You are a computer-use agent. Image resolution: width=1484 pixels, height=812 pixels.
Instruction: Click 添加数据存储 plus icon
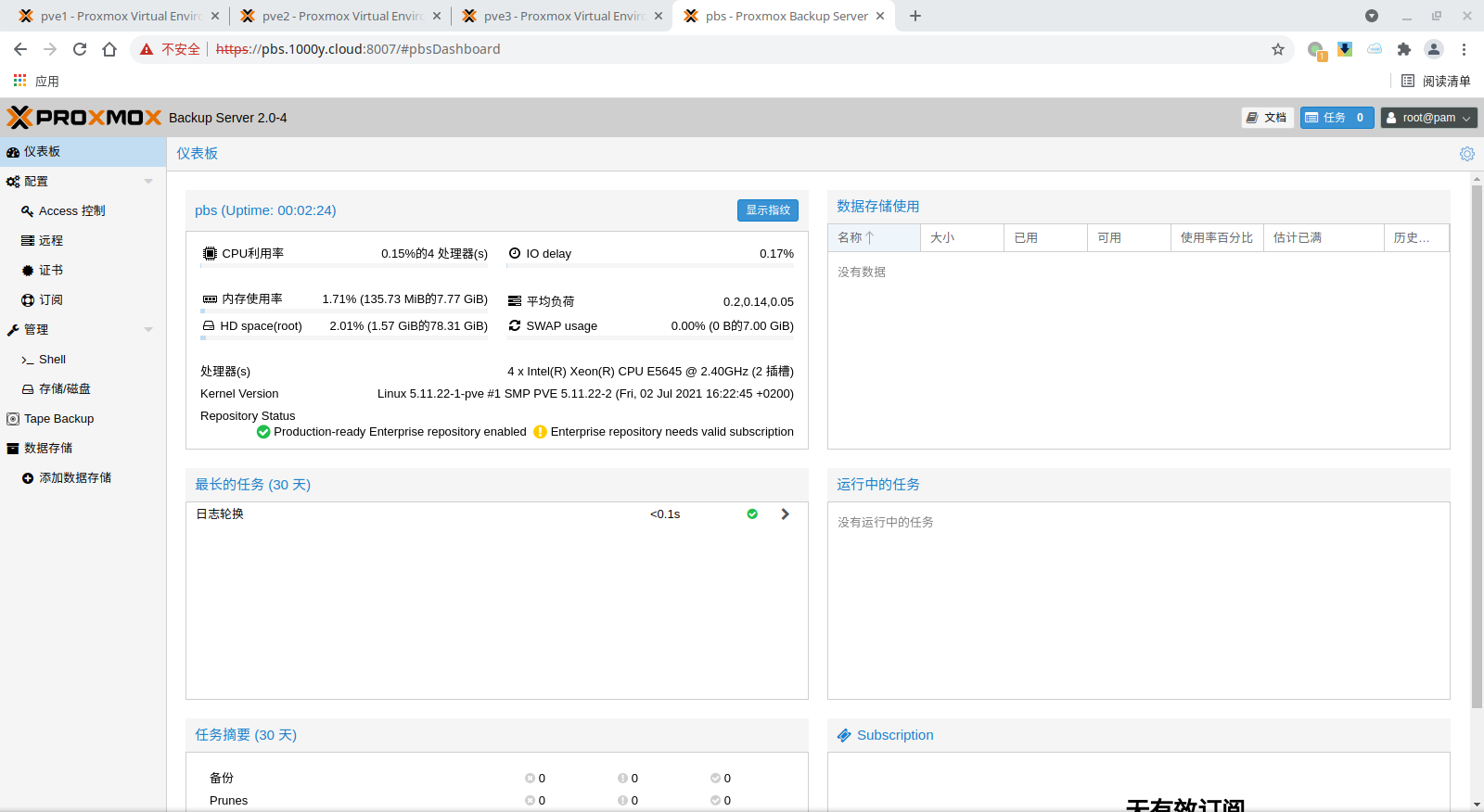pos(28,478)
